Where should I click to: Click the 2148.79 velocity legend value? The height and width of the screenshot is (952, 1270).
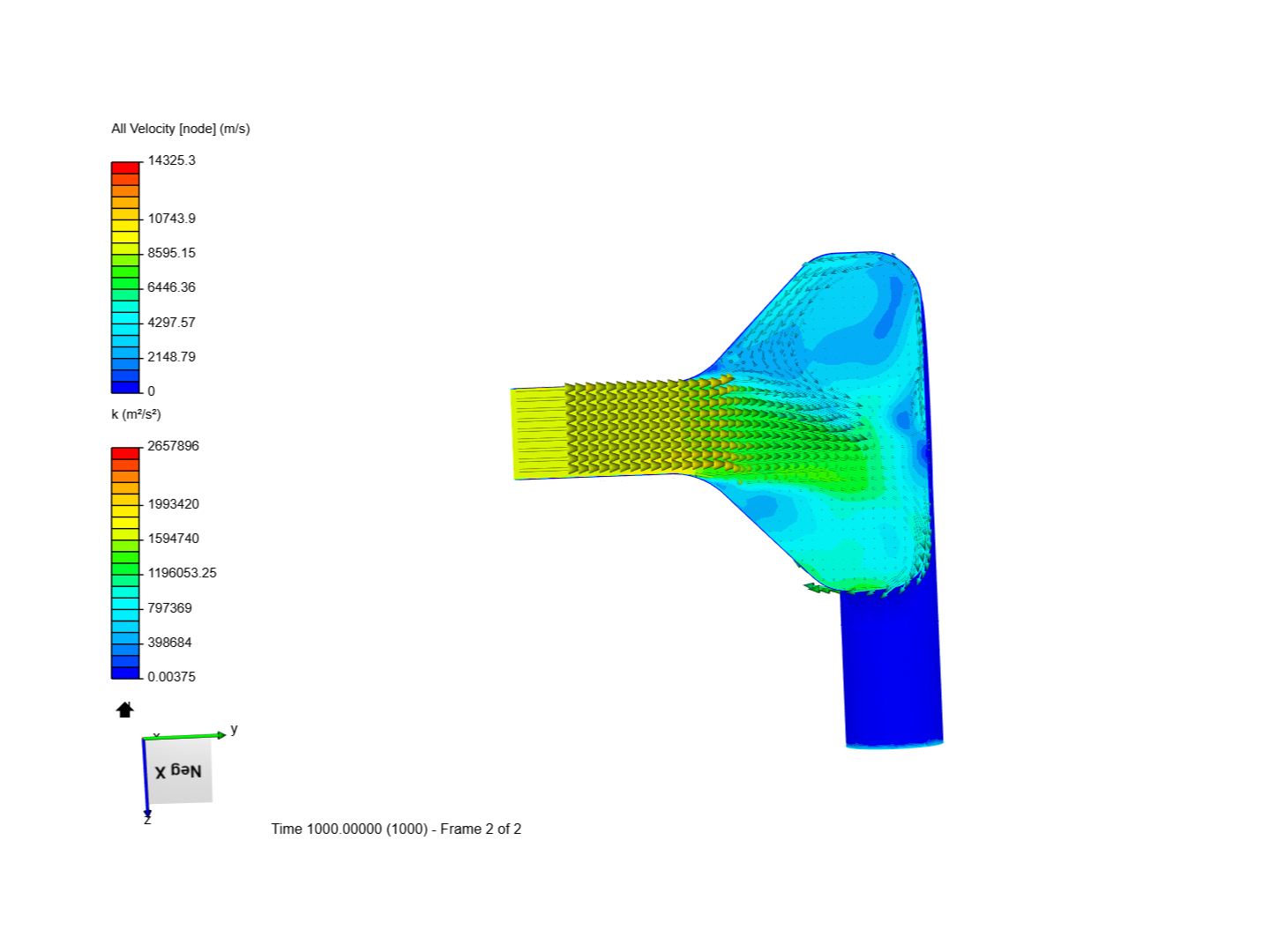coord(172,357)
